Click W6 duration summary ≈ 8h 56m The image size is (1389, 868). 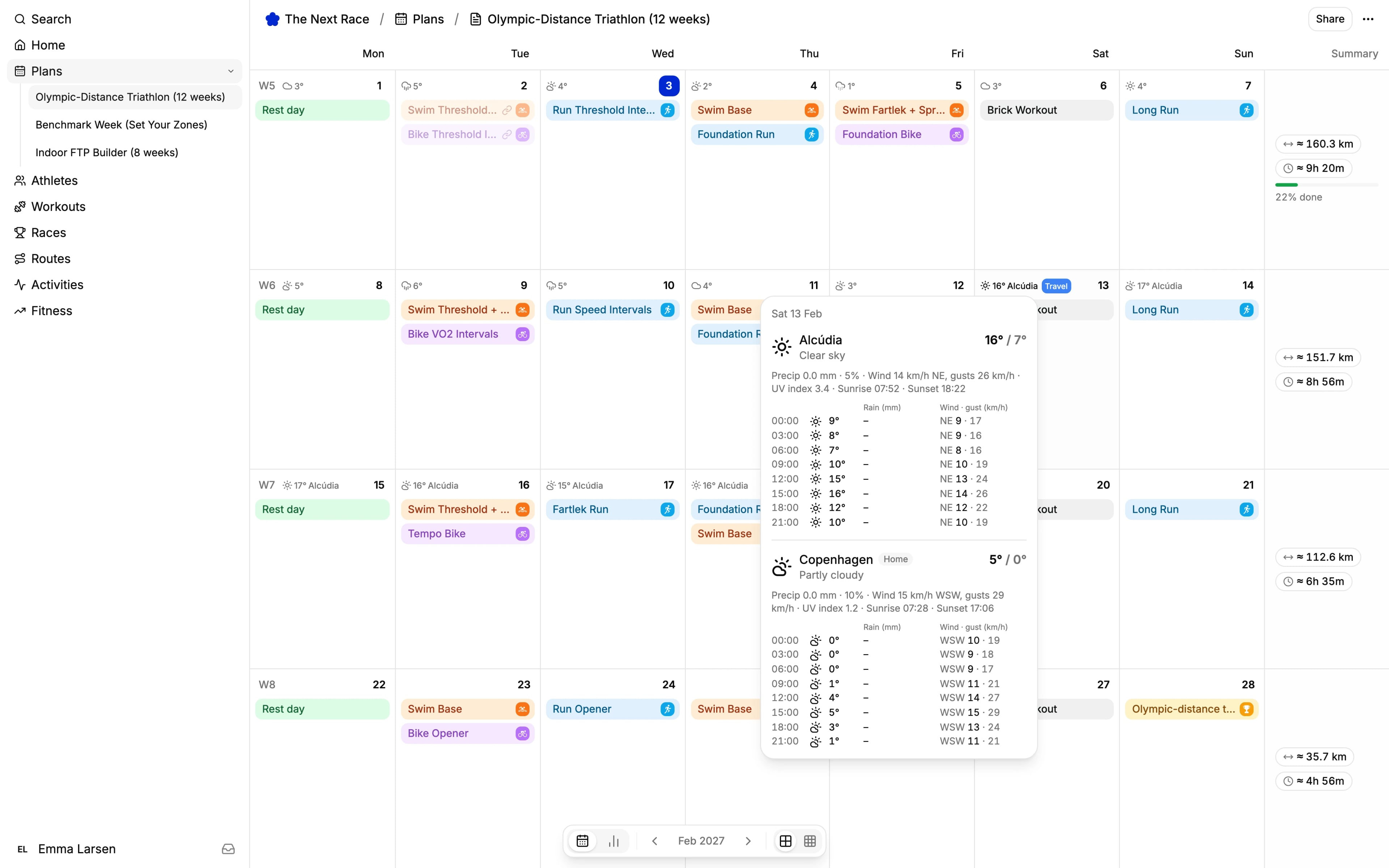[x=1313, y=382]
